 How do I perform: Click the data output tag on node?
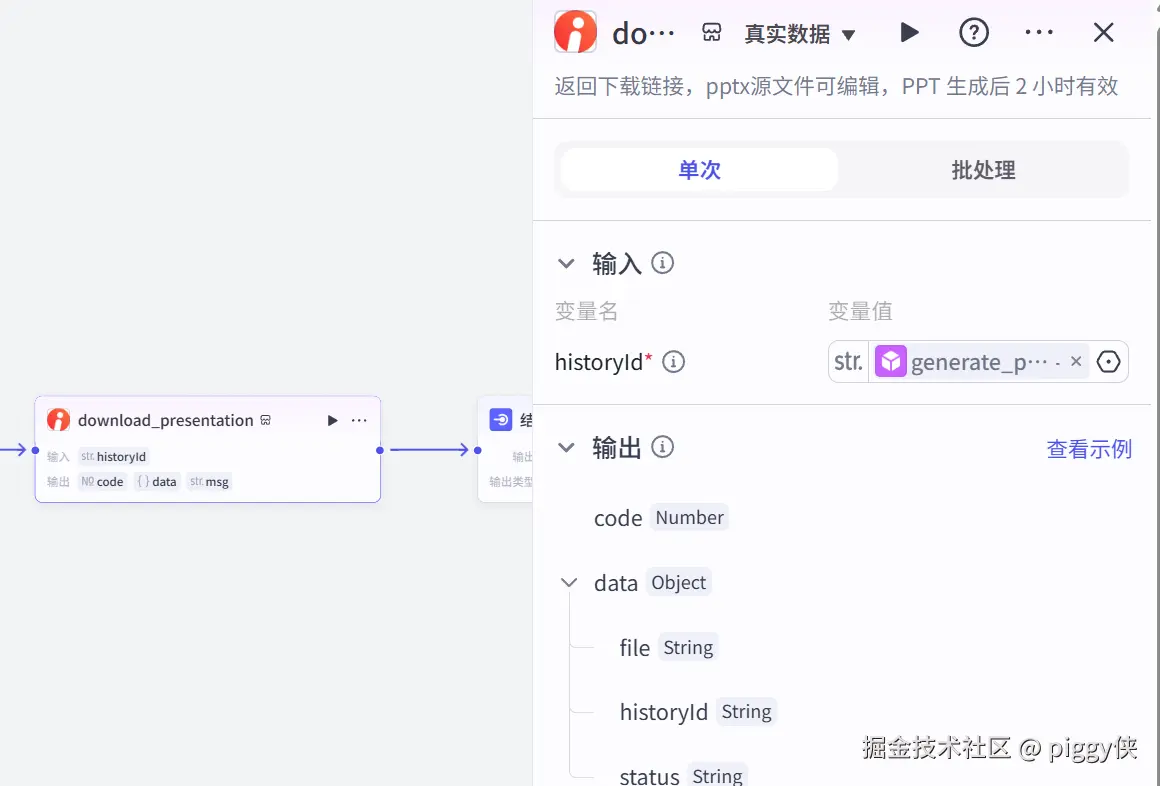(x=157, y=482)
